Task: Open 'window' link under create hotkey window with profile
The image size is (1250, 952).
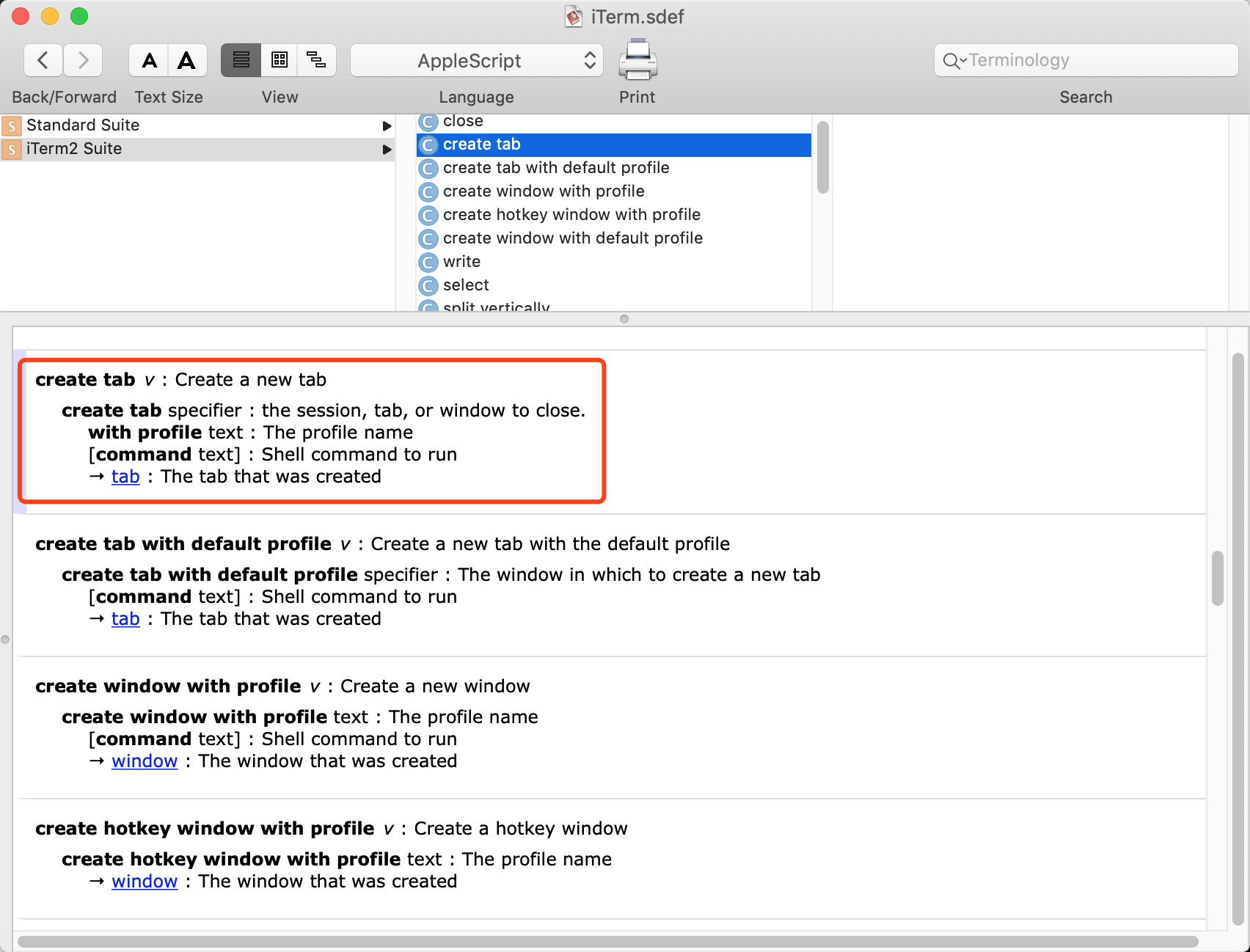Action: [x=145, y=882]
